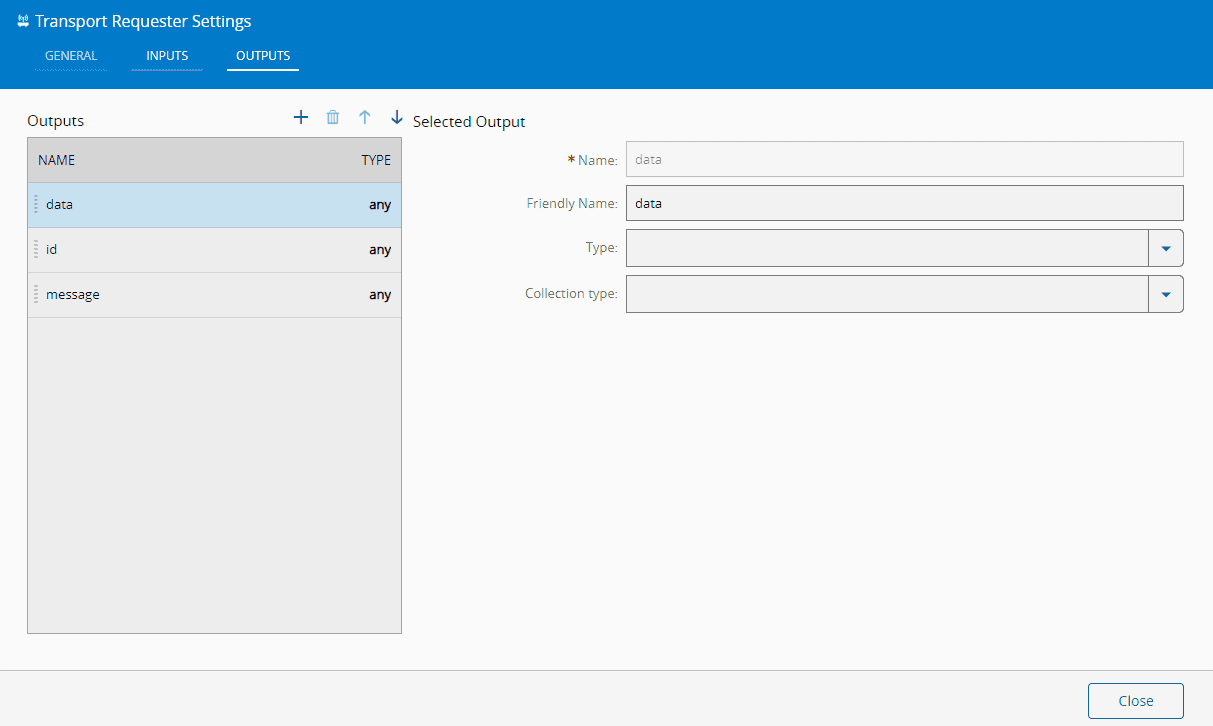Grab the drag handle on data row
Viewport: 1213px width, 726px height.
(36, 205)
